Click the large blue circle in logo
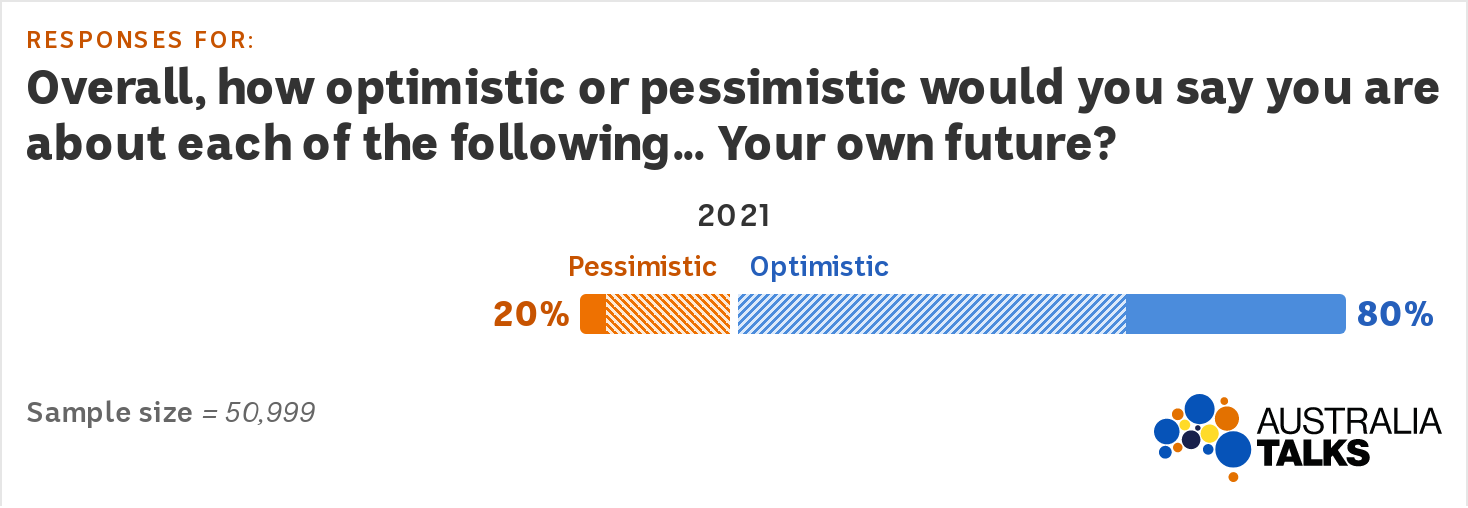Screen dimensions: 1468x508 pyautogui.click(x=1232, y=449)
